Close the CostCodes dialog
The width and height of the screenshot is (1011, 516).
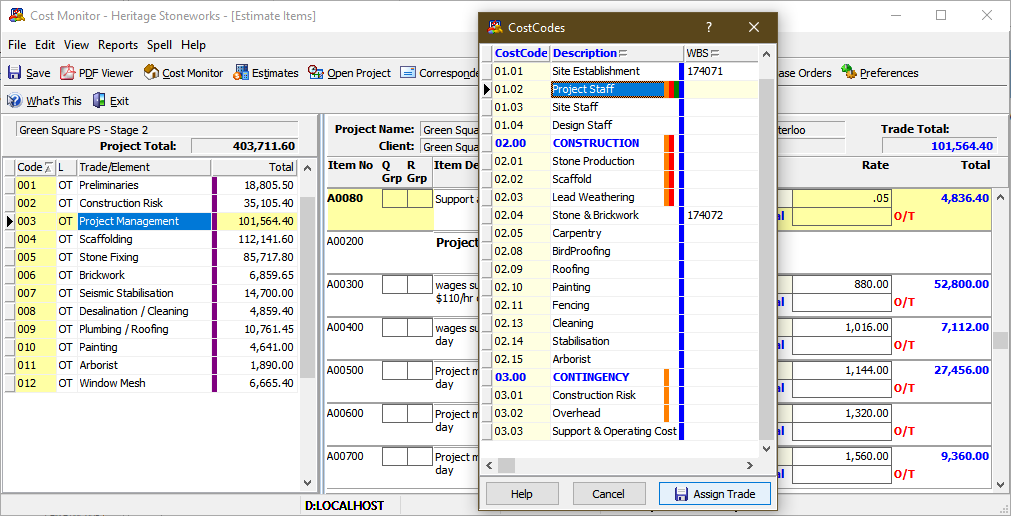pos(754,27)
